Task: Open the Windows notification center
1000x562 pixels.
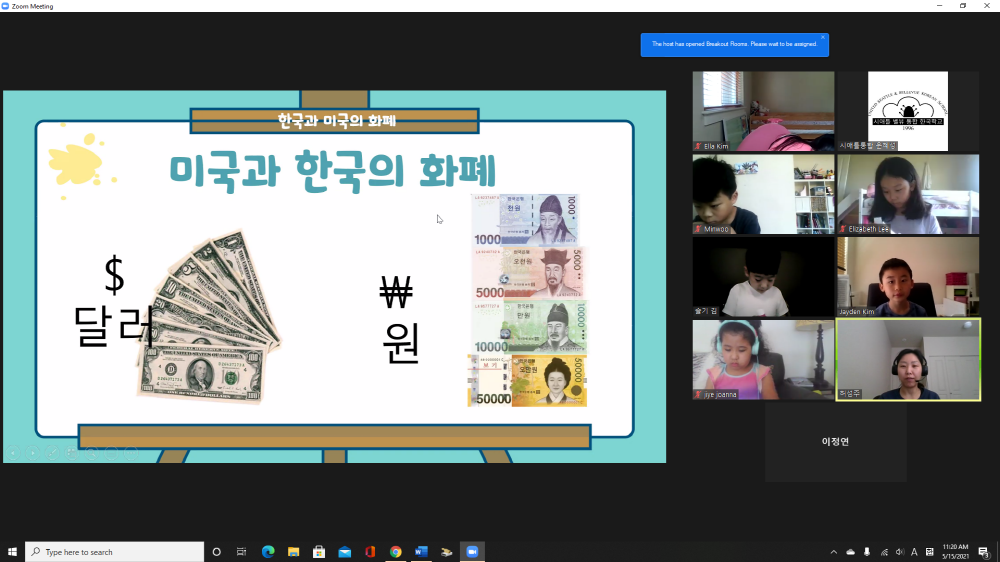Action: 984,552
